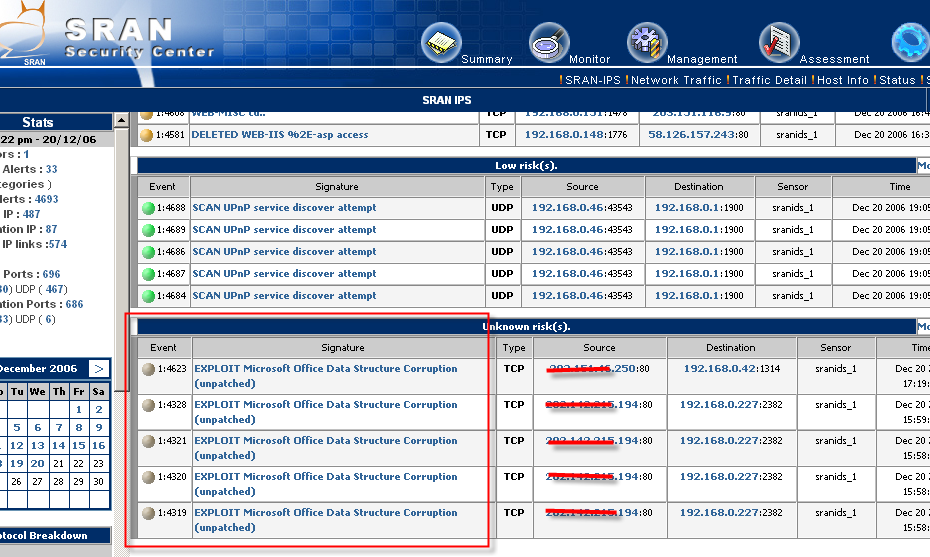Click destination IP 192.168.0.42
The height and width of the screenshot is (557, 930).
721,368
